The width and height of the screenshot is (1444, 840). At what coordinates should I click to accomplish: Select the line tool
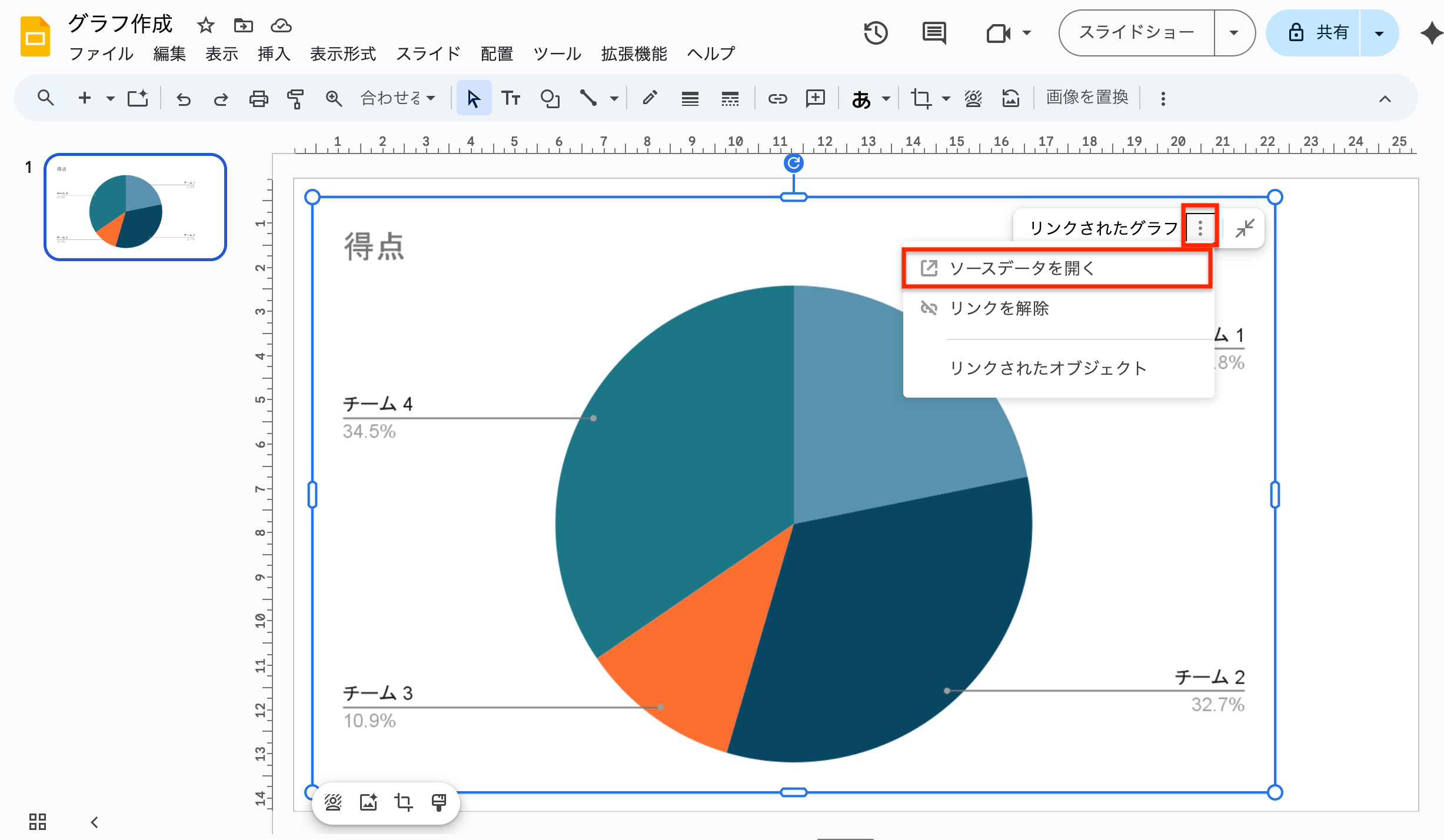(588, 98)
